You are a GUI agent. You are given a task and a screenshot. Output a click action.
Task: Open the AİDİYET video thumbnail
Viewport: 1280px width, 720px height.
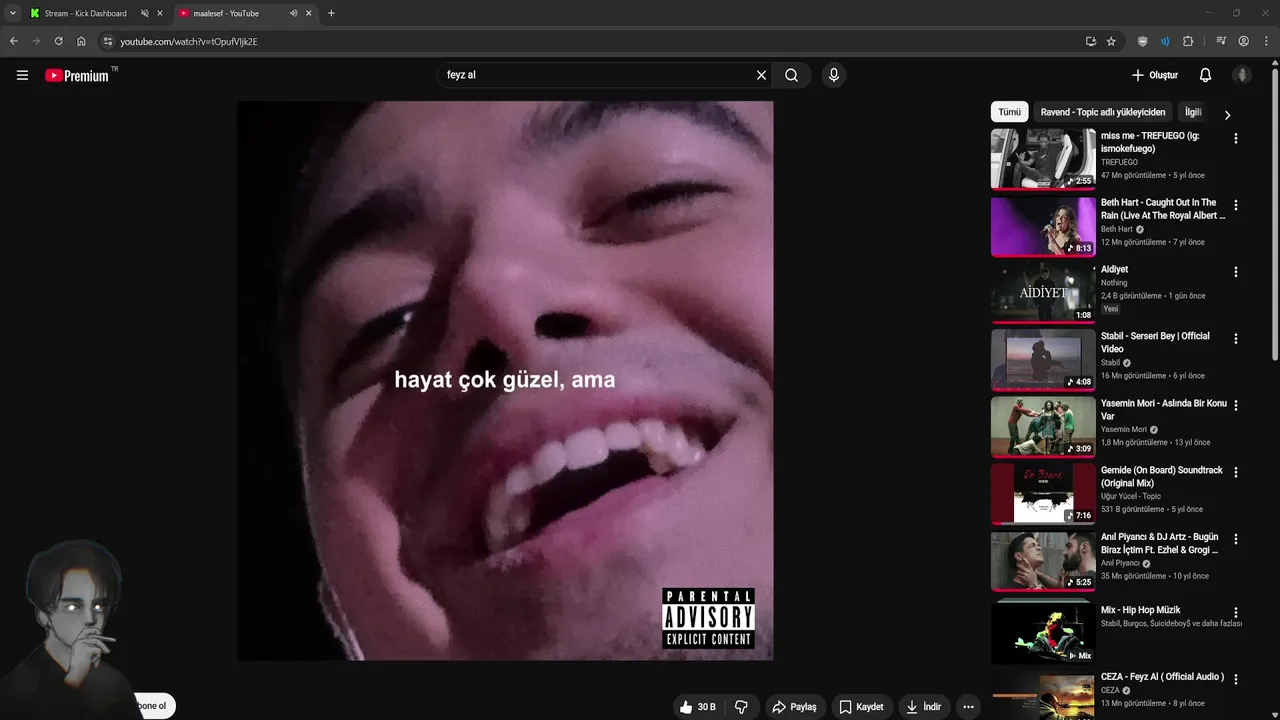click(x=1043, y=292)
